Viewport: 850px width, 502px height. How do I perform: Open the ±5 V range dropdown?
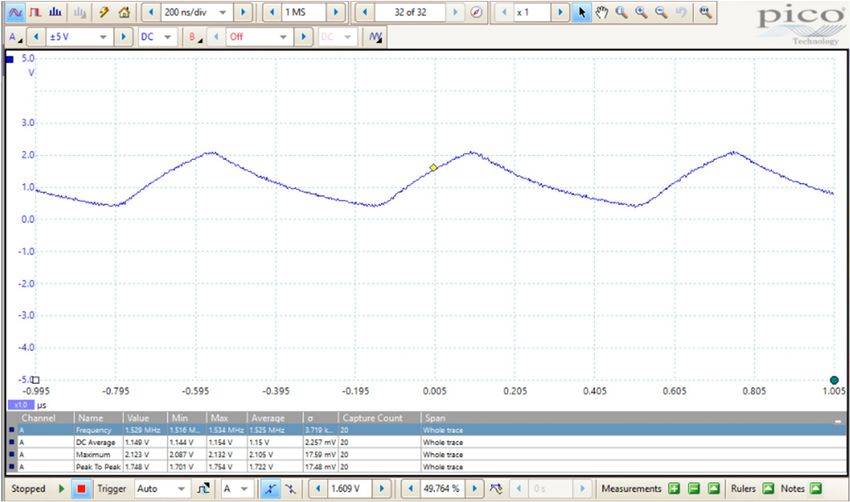click(x=103, y=37)
